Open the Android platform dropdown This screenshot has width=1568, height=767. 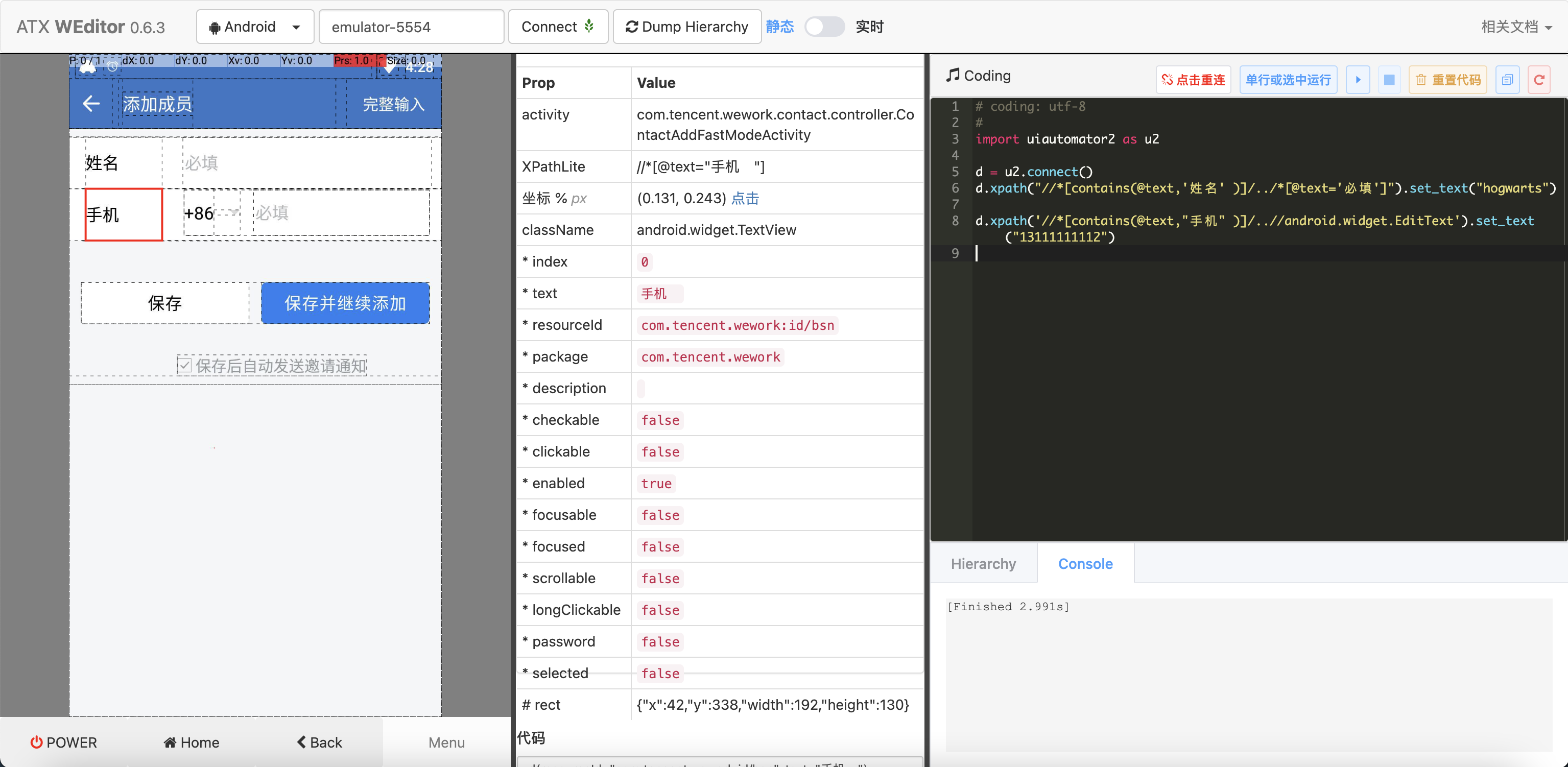click(x=254, y=27)
